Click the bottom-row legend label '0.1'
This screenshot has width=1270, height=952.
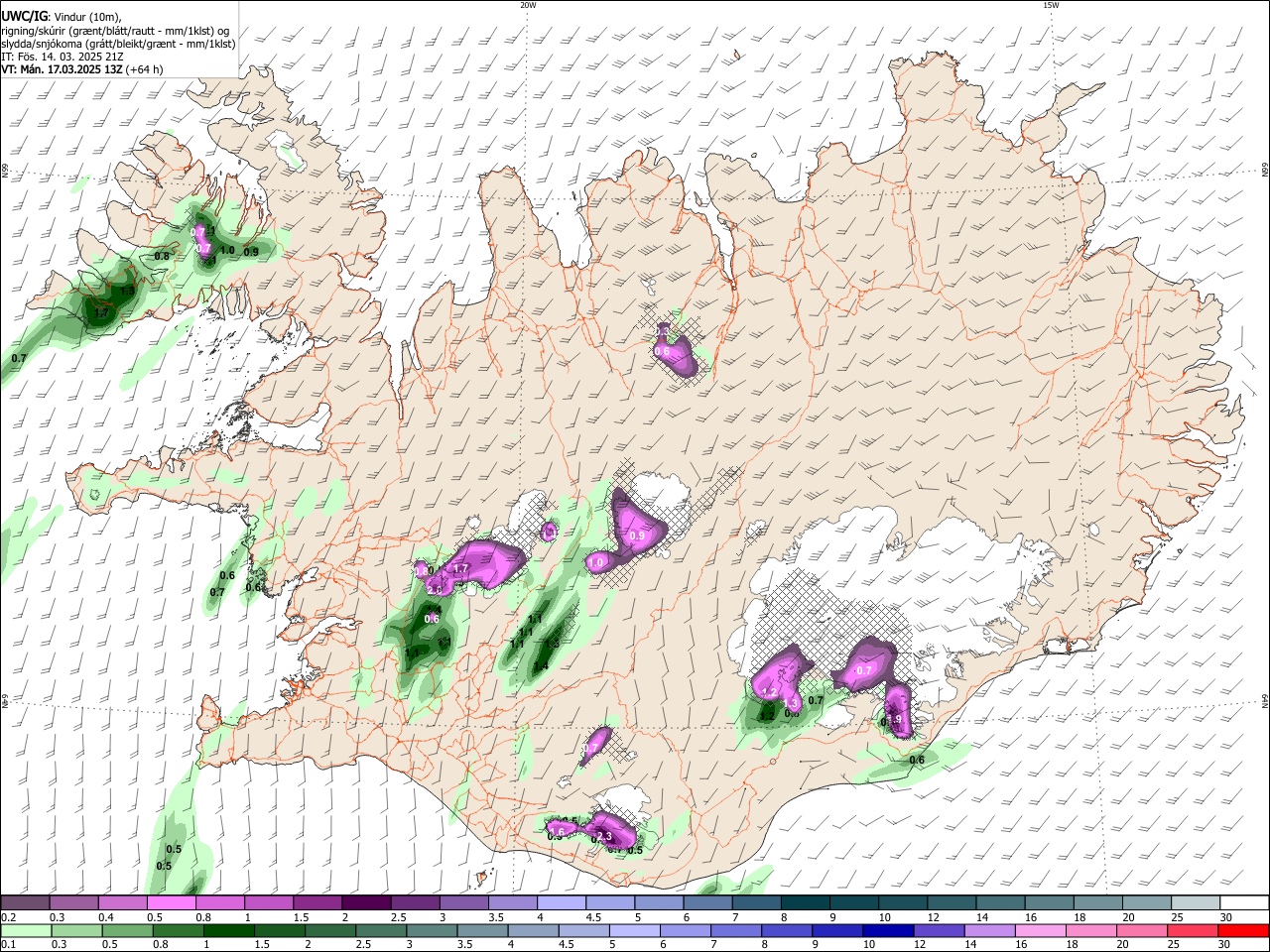pos(9,944)
